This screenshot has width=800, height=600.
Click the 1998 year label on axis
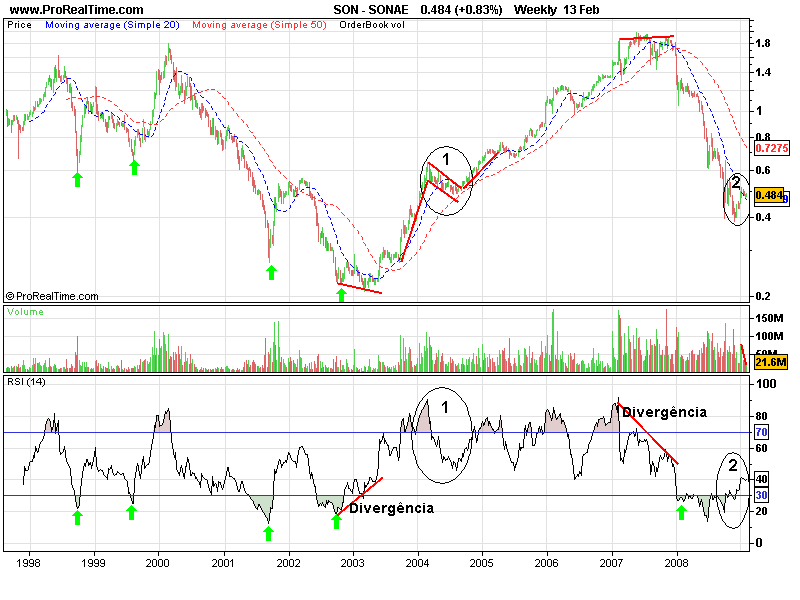tap(29, 563)
